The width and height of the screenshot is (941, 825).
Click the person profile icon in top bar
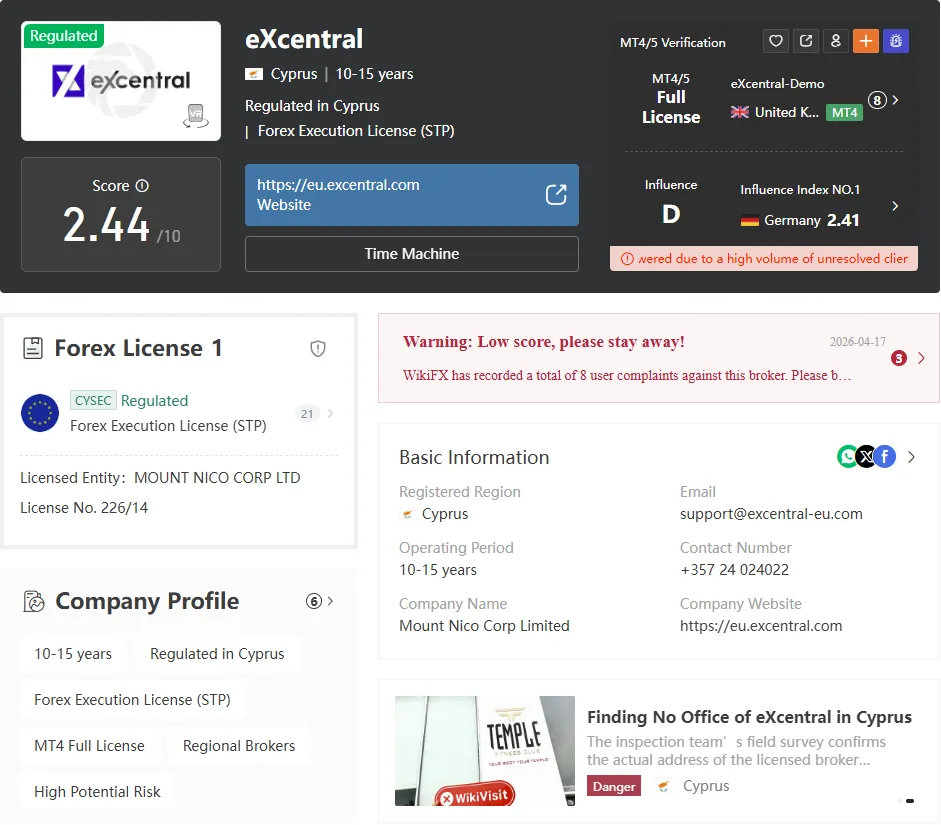[836, 41]
